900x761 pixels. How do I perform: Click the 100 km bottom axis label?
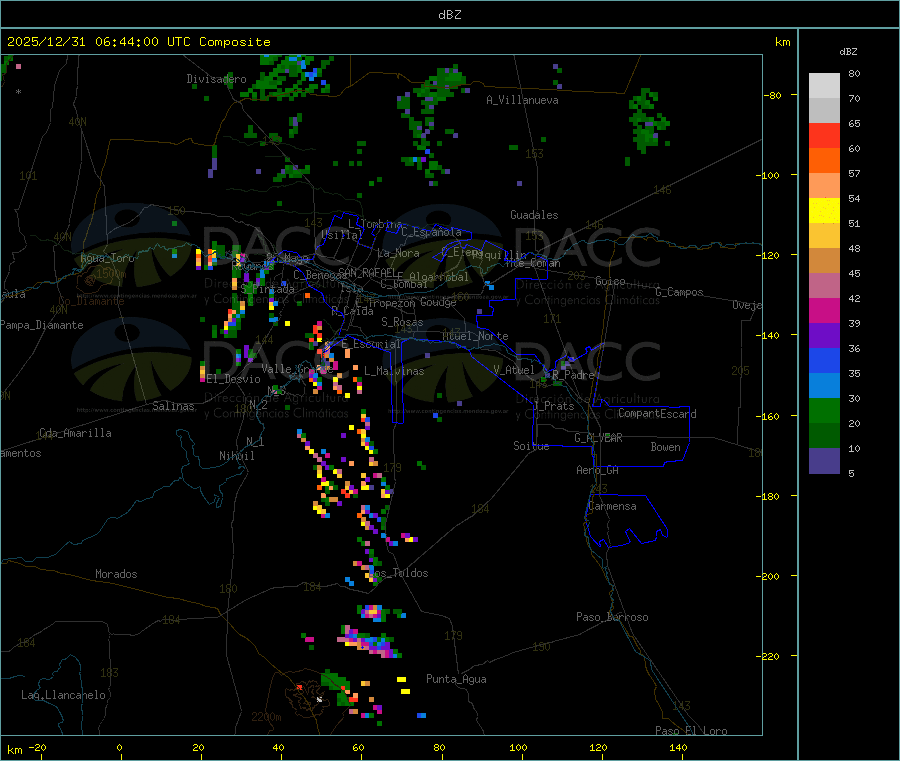point(518,747)
